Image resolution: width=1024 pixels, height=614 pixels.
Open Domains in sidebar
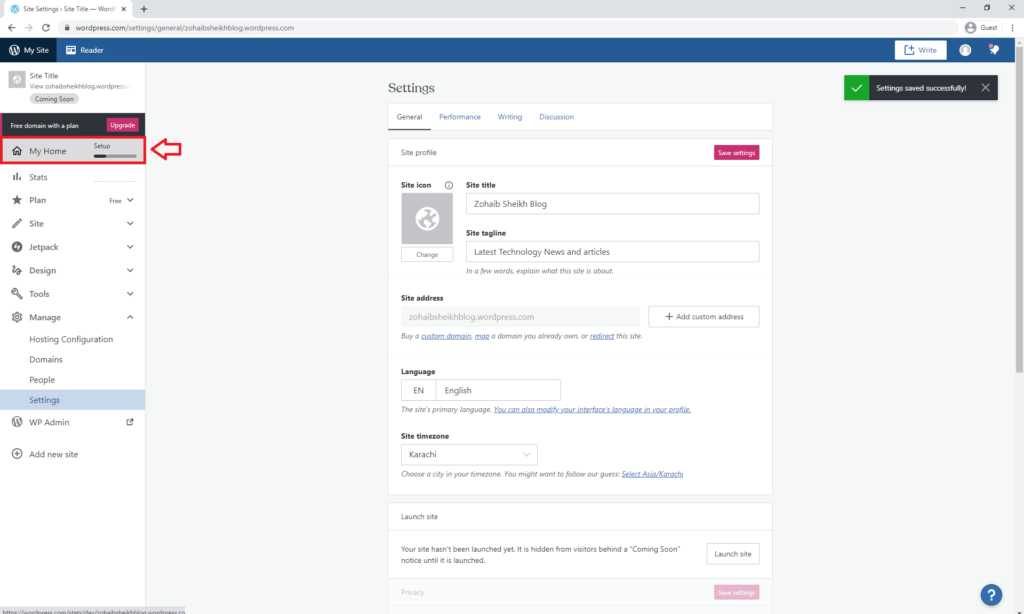(x=46, y=359)
